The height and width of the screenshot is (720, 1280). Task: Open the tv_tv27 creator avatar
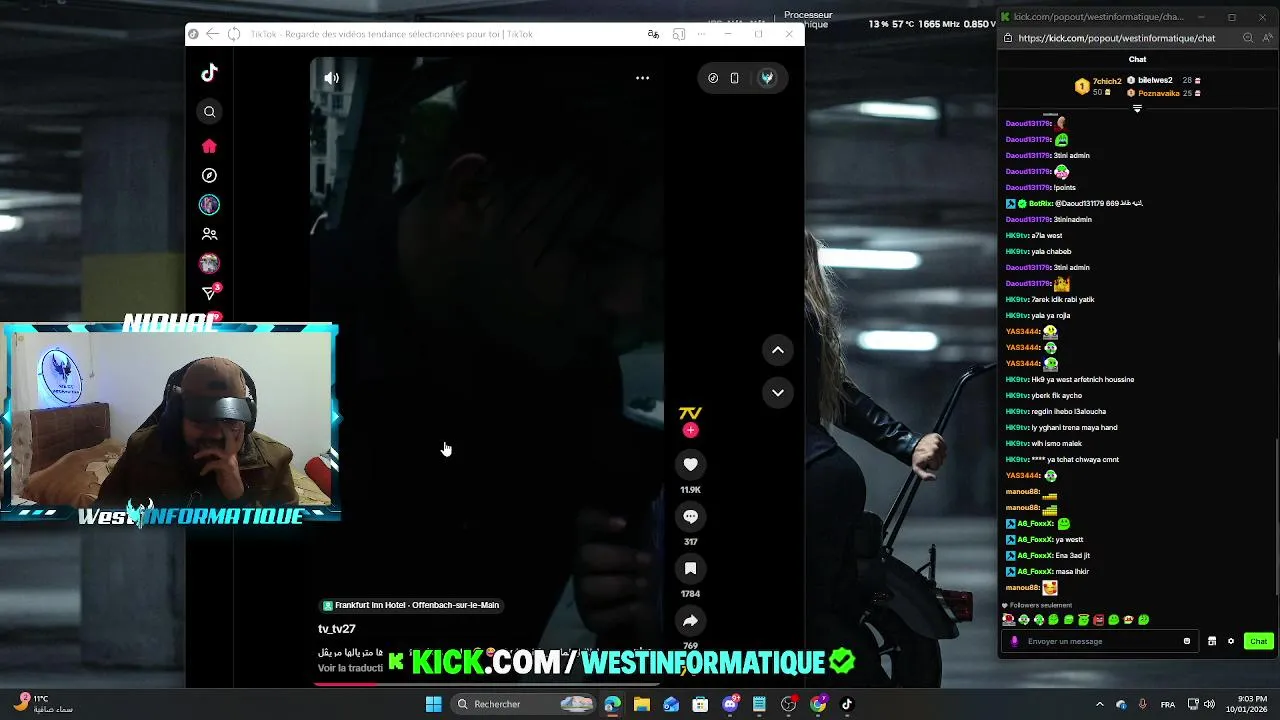click(690, 413)
